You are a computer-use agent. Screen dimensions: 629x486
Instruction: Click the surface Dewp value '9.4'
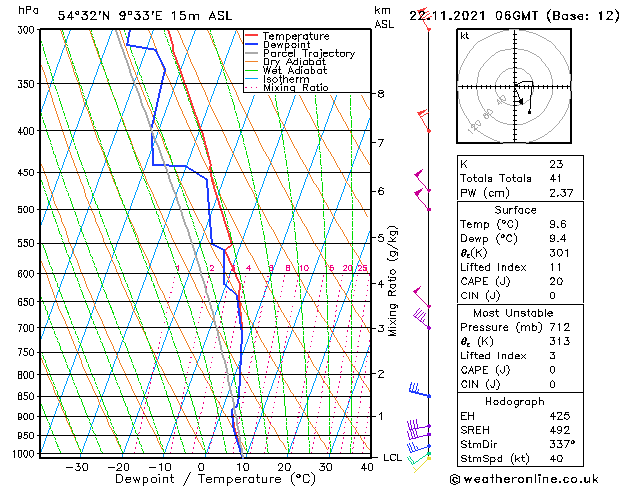click(558, 239)
